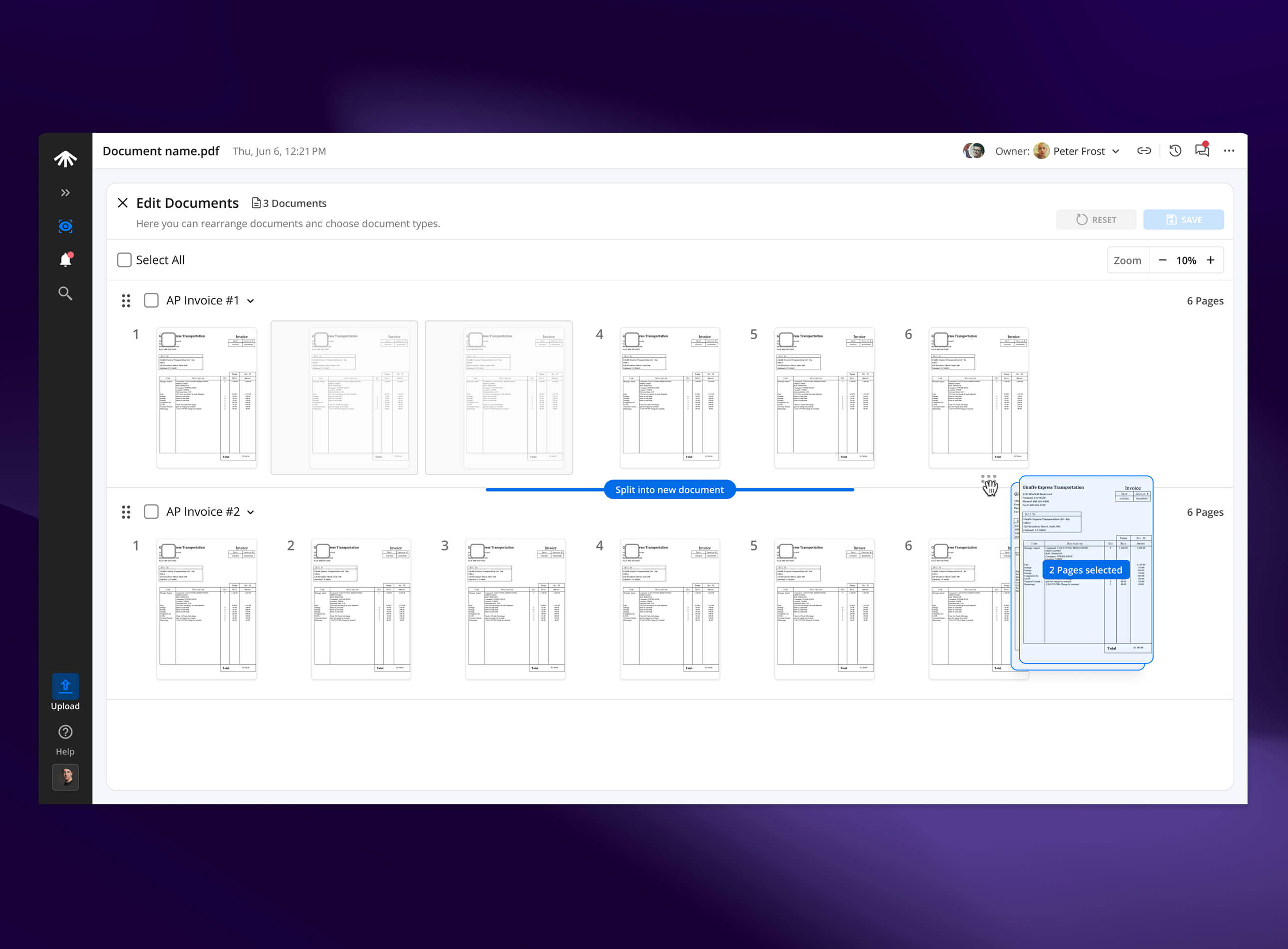Check the AP Invoice #2 checkbox
This screenshot has height=949, width=1288.
click(x=151, y=512)
